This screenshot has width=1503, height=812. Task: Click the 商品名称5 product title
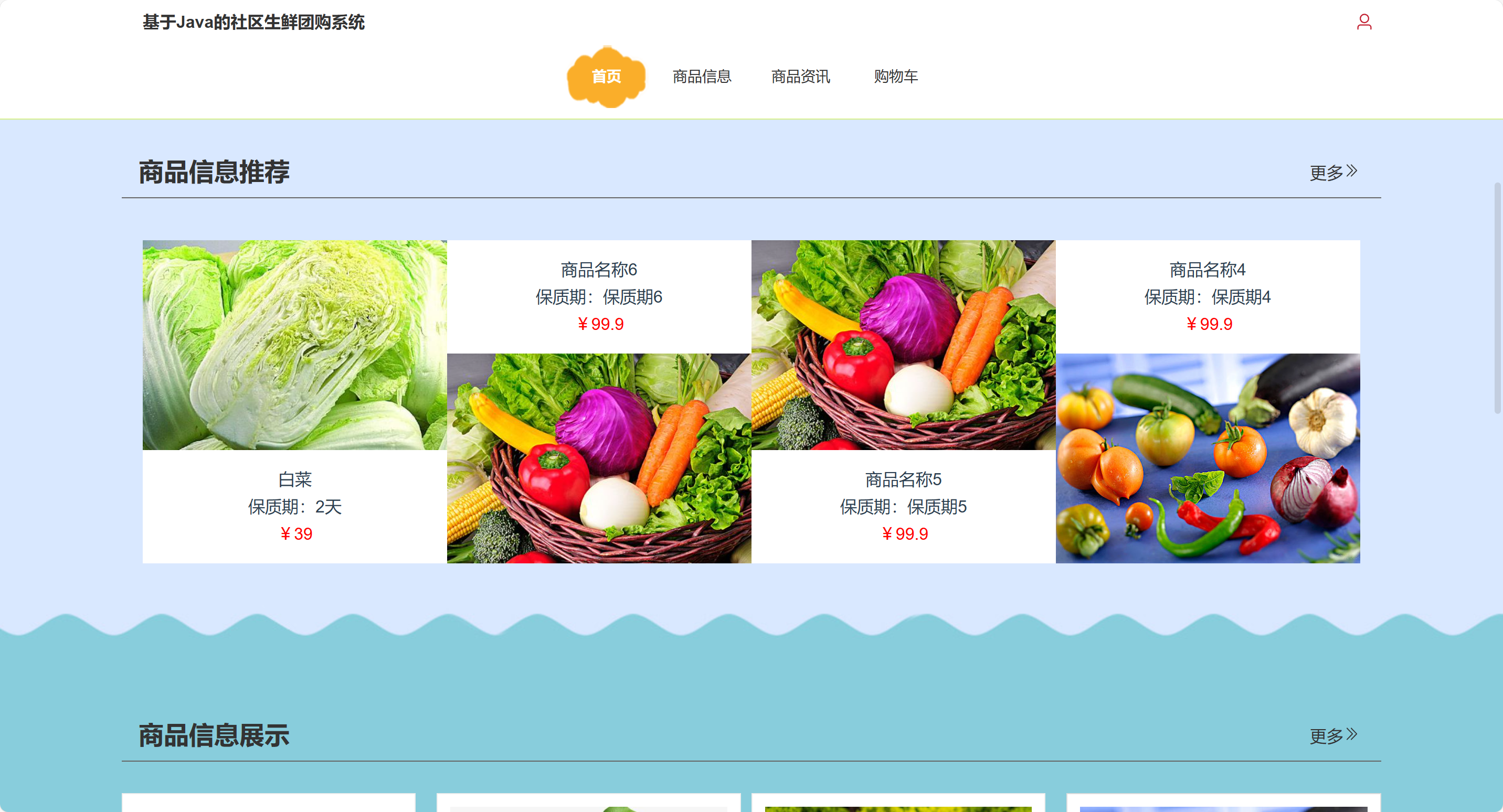click(903, 479)
